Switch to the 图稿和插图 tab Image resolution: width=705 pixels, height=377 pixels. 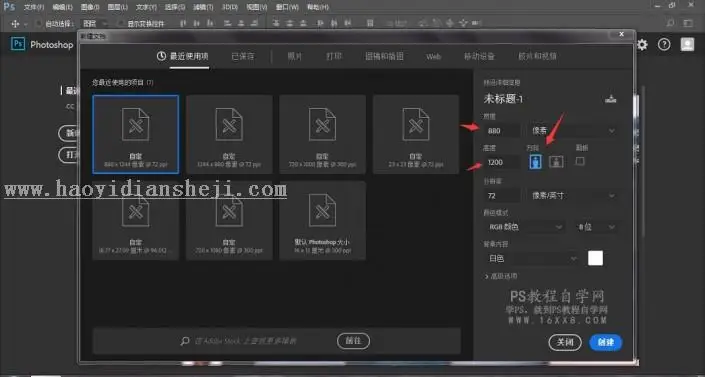(x=384, y=56)
